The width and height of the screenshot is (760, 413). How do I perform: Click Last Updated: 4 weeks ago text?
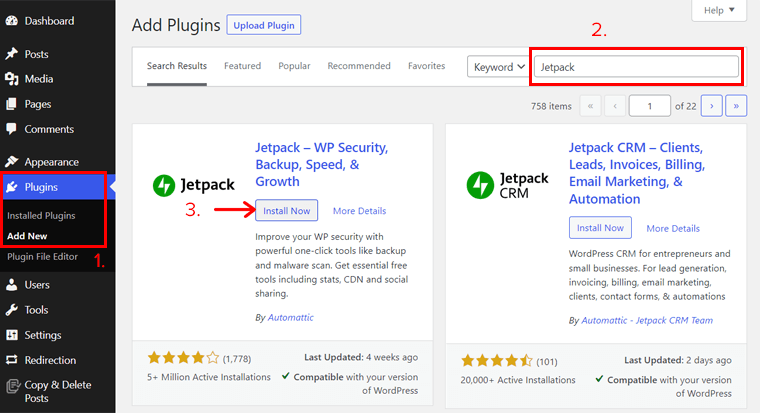click(361, 357)
